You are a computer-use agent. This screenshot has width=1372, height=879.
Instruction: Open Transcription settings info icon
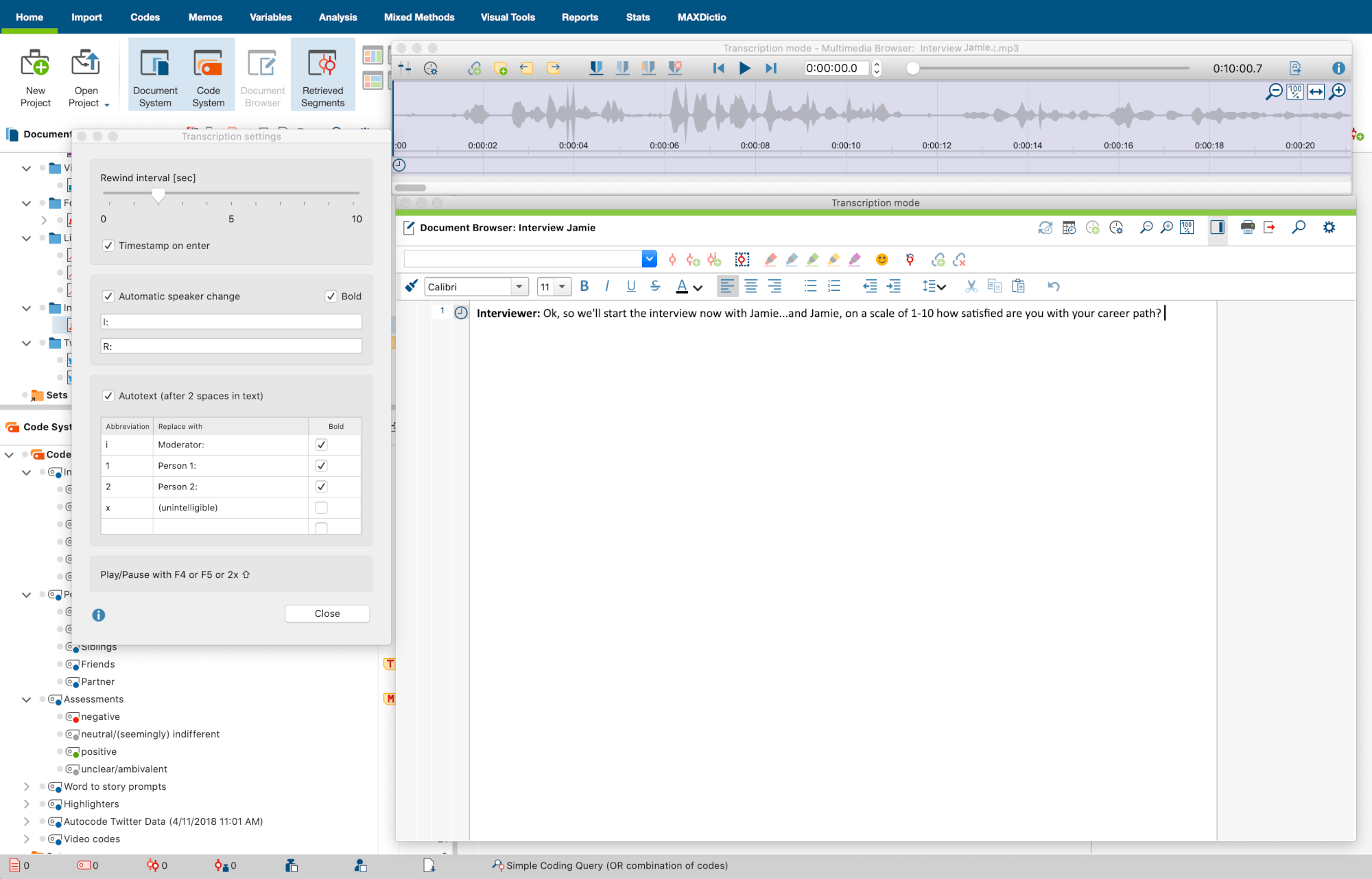pyautogui.click(x=99, y=615)
